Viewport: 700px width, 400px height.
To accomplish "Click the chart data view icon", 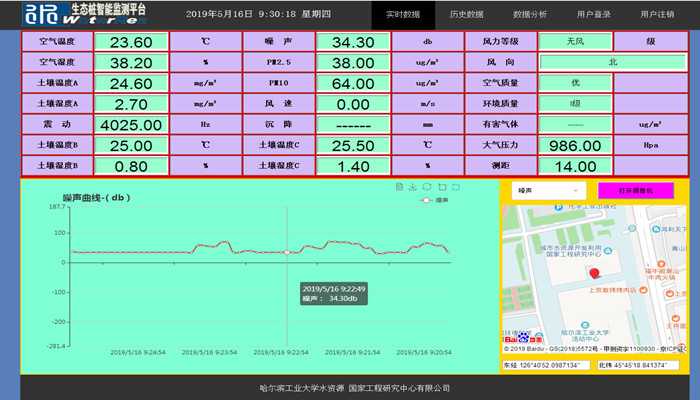I will (x=399, y=187).
